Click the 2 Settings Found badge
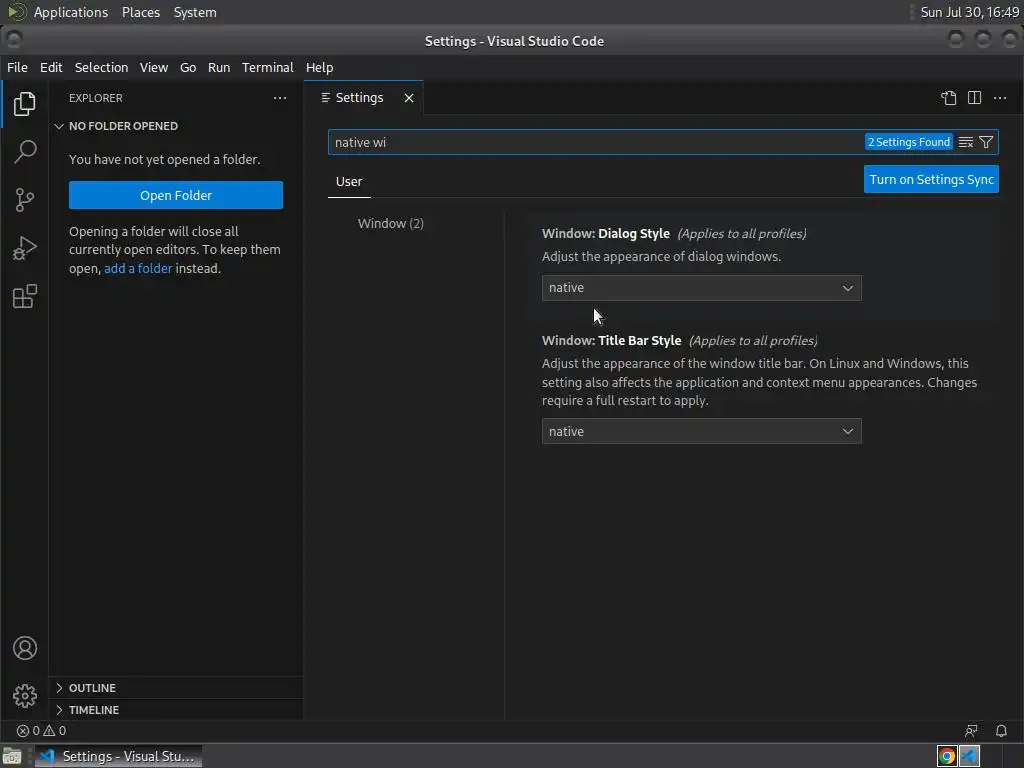This screenshot has height=768, width=1024. tap(908, 142)
